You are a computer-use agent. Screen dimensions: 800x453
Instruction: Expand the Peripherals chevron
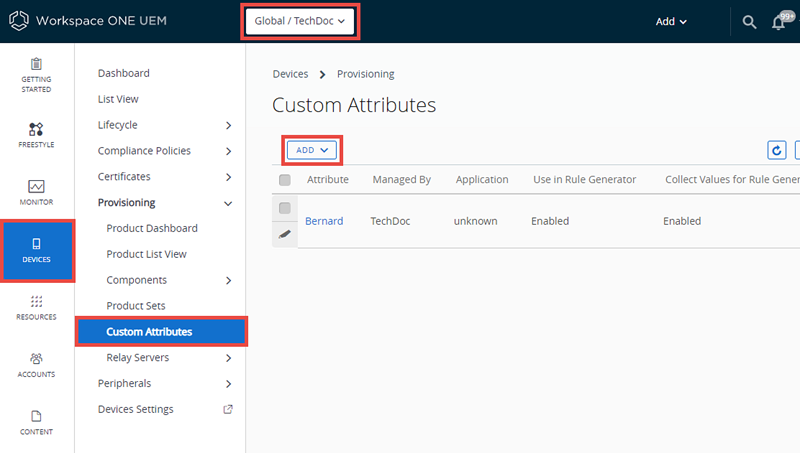click(x=229, y=384)
